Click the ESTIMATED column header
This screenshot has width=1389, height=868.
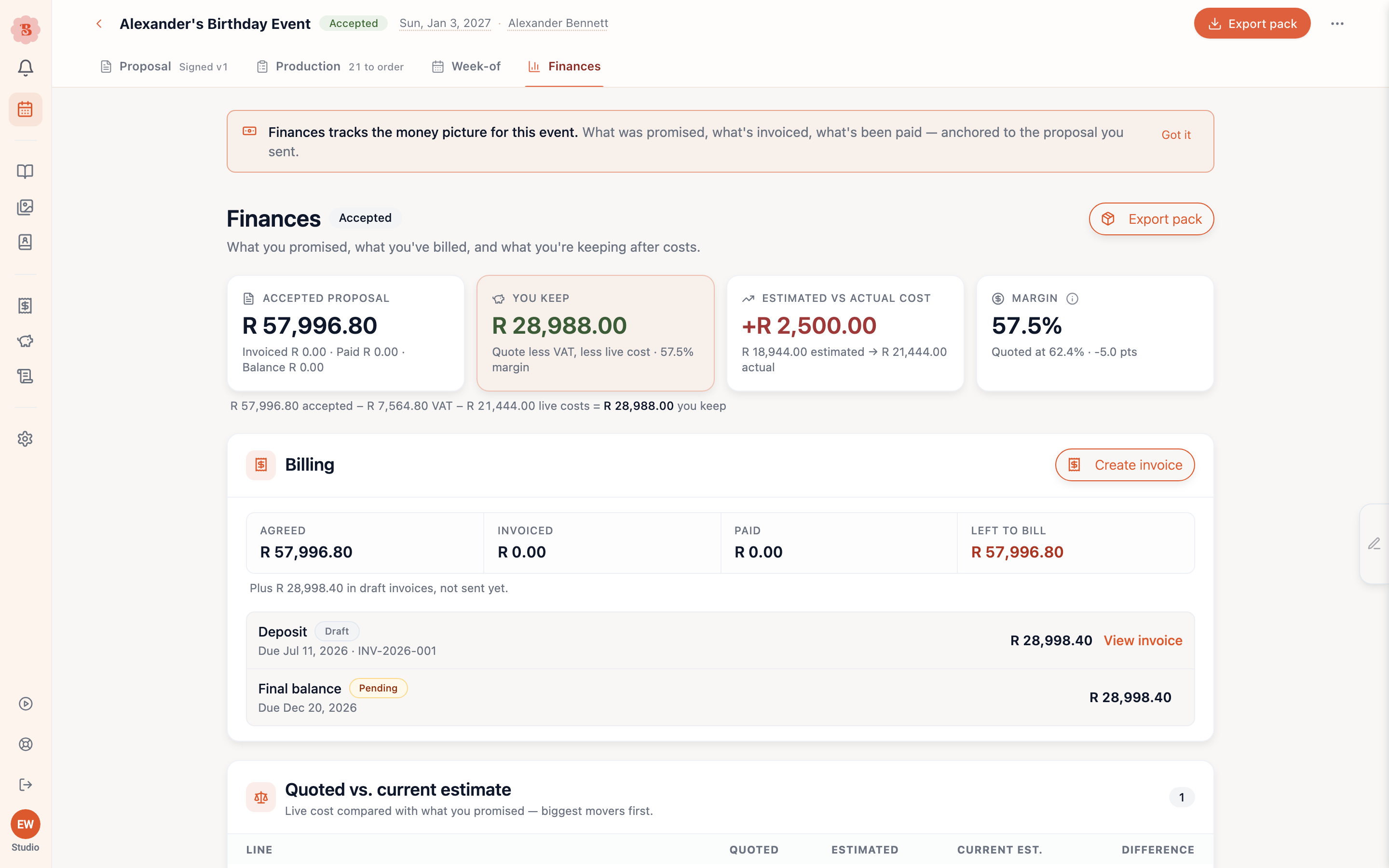coord(864,850)
